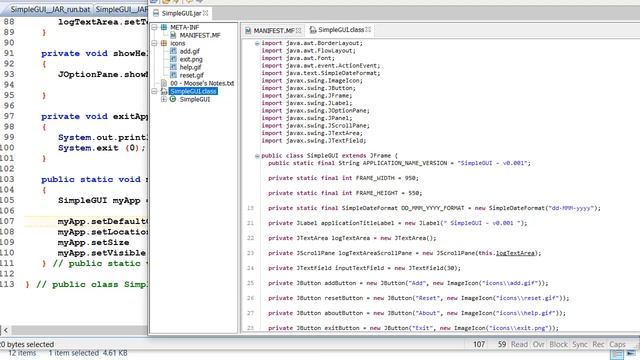Click the '12 items' count text
640x360 pixels.
pos(22,353)
